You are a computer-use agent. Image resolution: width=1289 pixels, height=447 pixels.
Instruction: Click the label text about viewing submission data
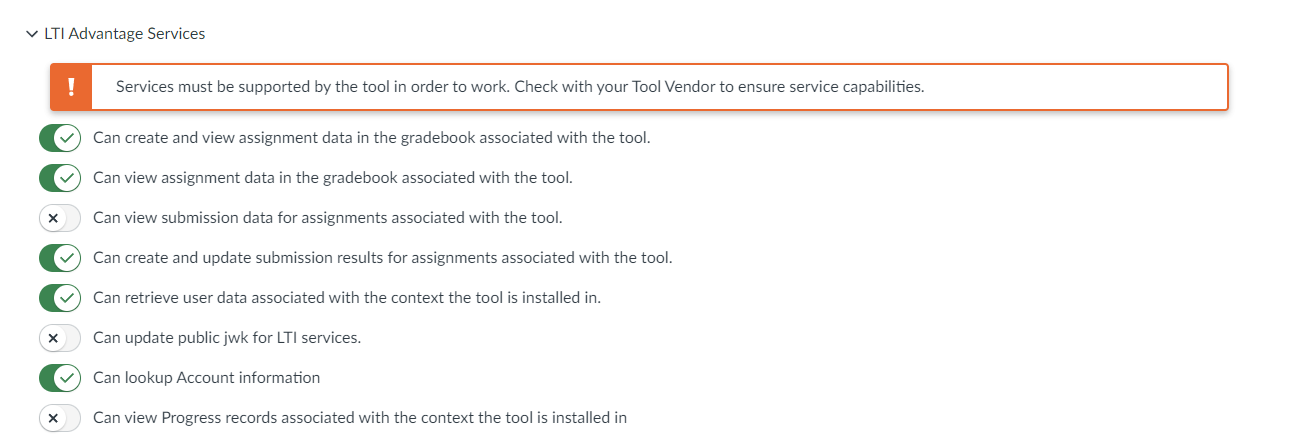[x=328, y=218]
